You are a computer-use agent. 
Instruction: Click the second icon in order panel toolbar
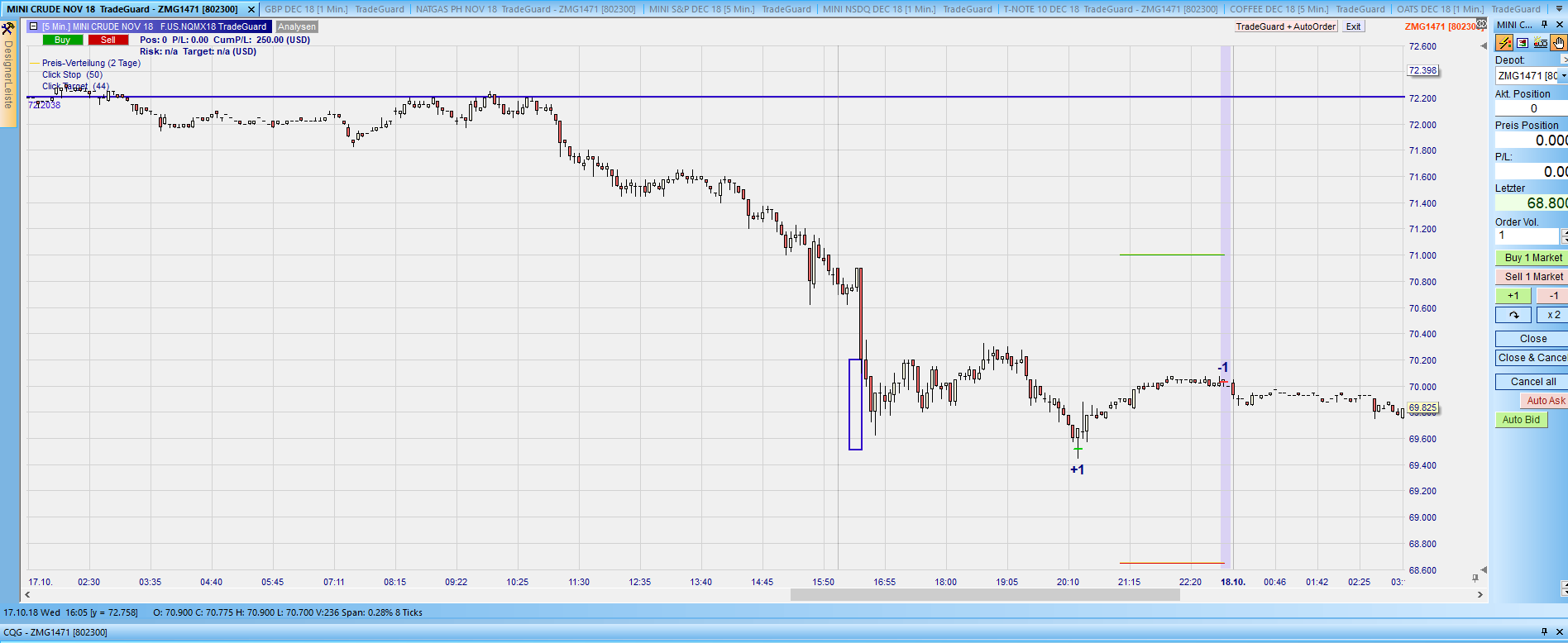point(1523,43)
